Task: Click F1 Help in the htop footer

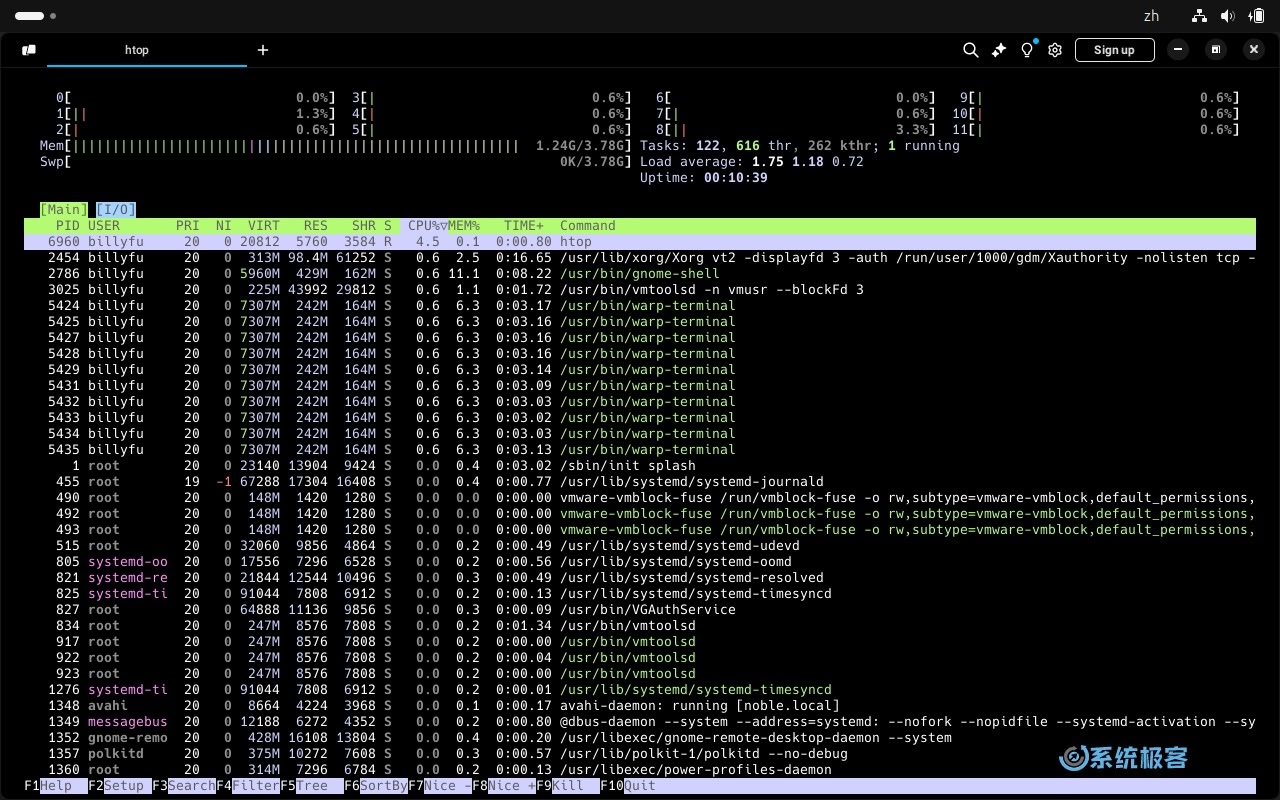Action: coord(56,786)
